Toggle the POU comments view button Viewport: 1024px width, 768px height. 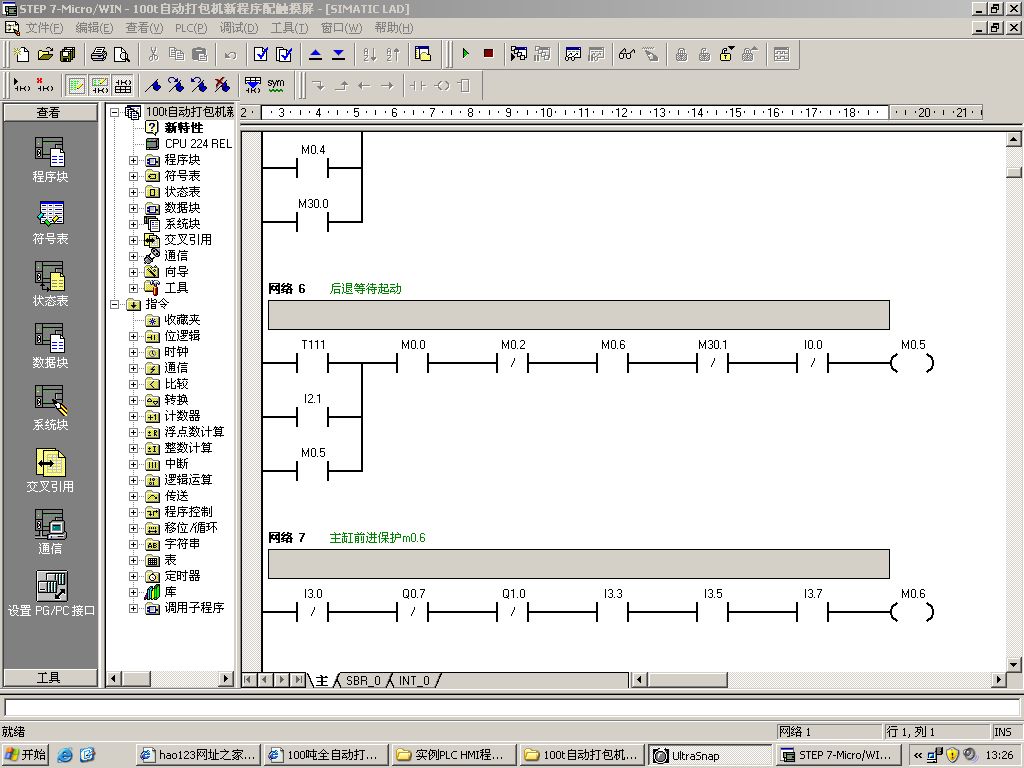tap(76, 85)
